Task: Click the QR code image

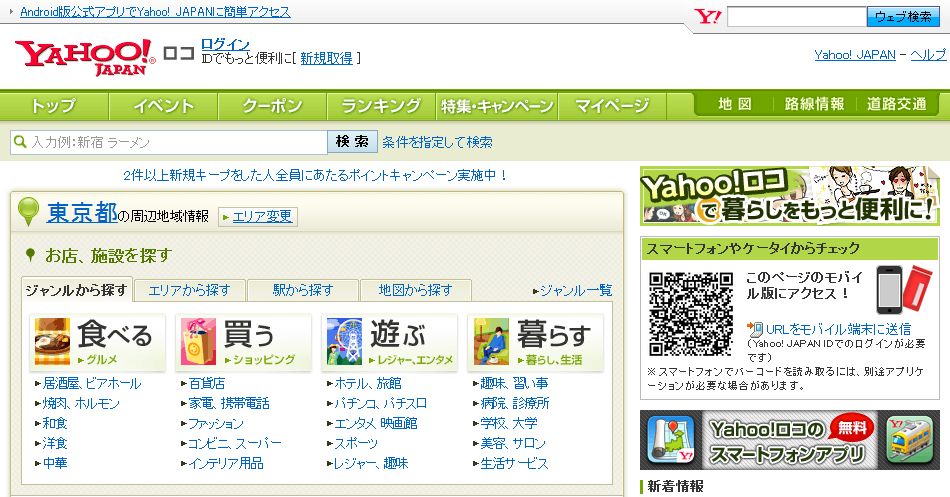Action: coord(691,313)
